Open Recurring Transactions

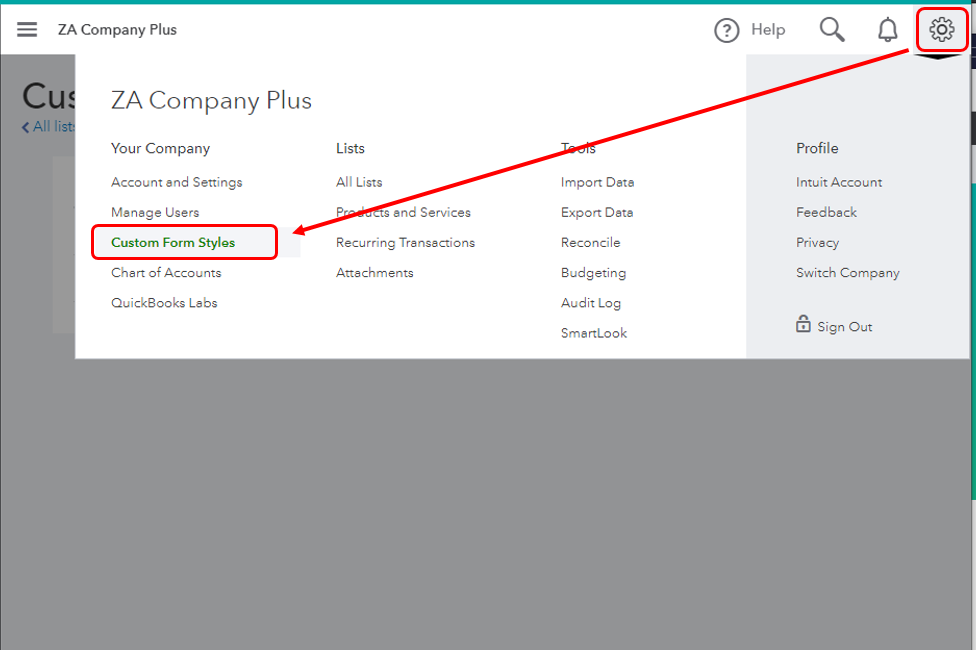[405, 242]
